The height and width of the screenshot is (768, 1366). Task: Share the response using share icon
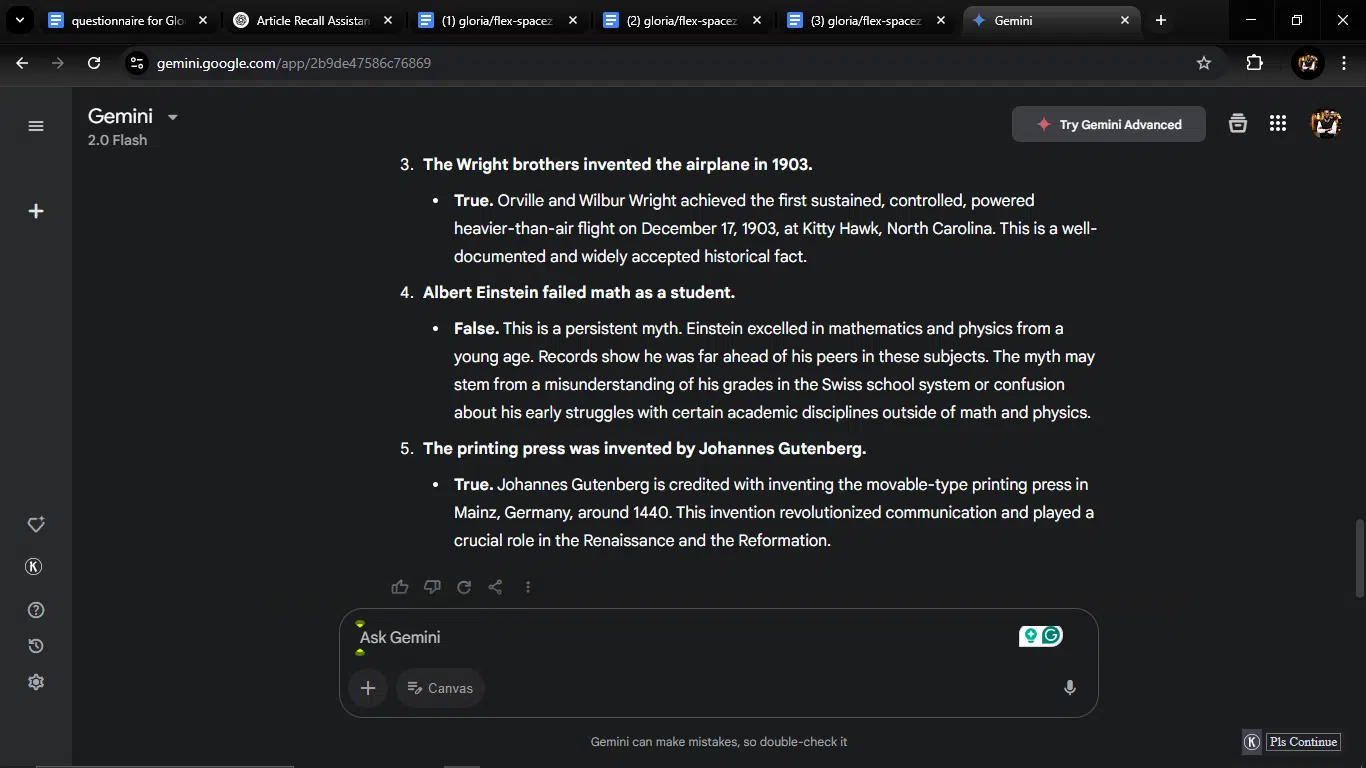point(495,587)
